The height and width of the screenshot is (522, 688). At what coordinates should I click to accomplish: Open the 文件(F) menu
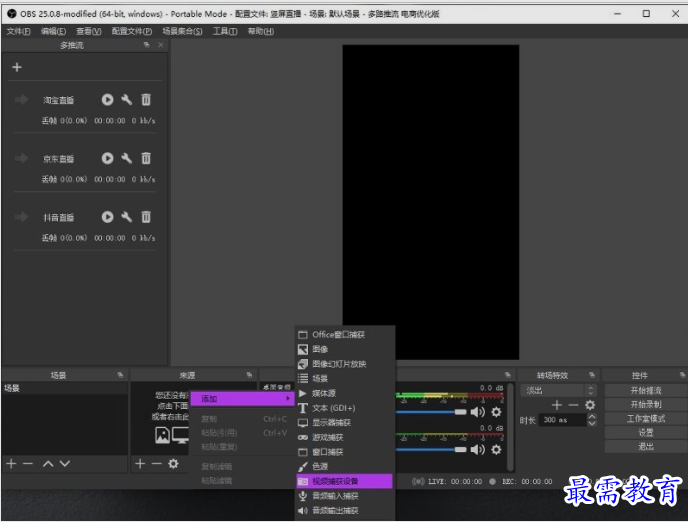click(18, 31)
